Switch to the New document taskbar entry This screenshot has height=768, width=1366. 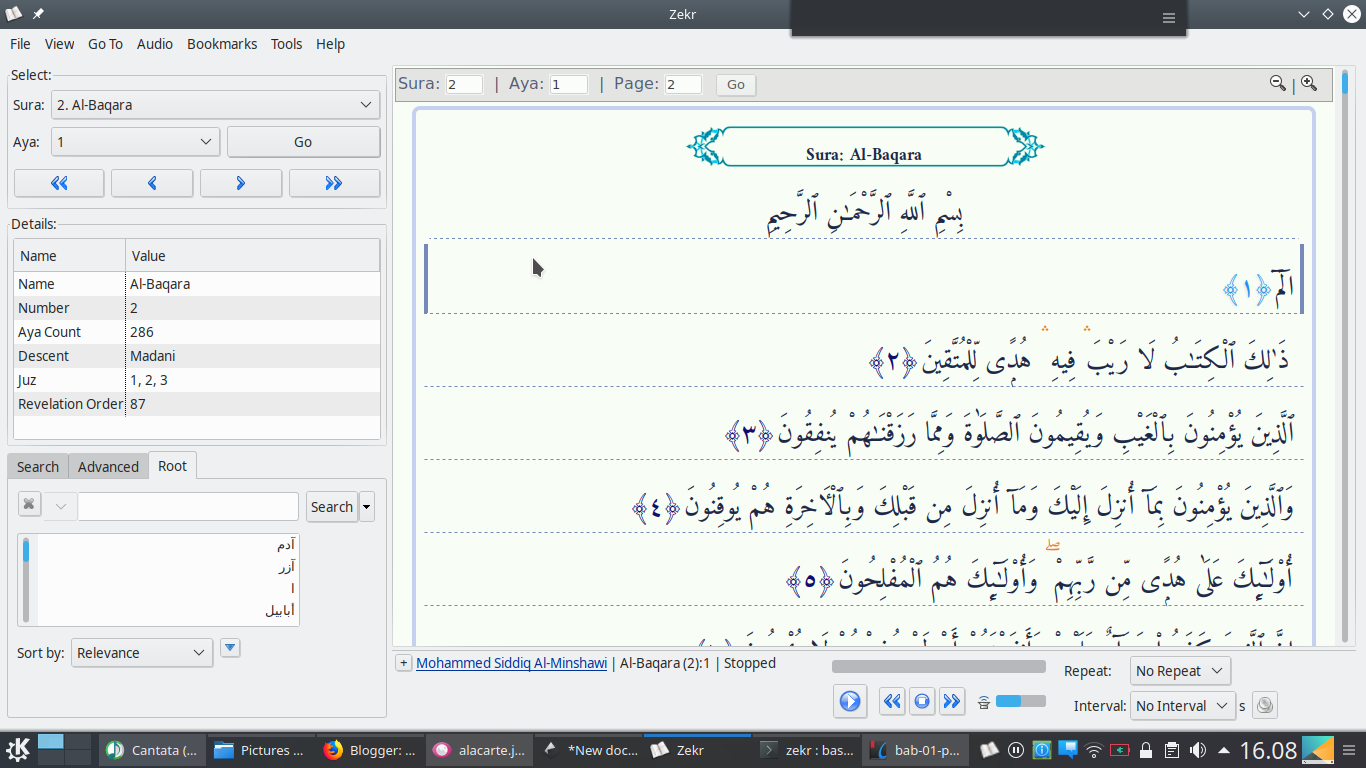tap(588, 750)
